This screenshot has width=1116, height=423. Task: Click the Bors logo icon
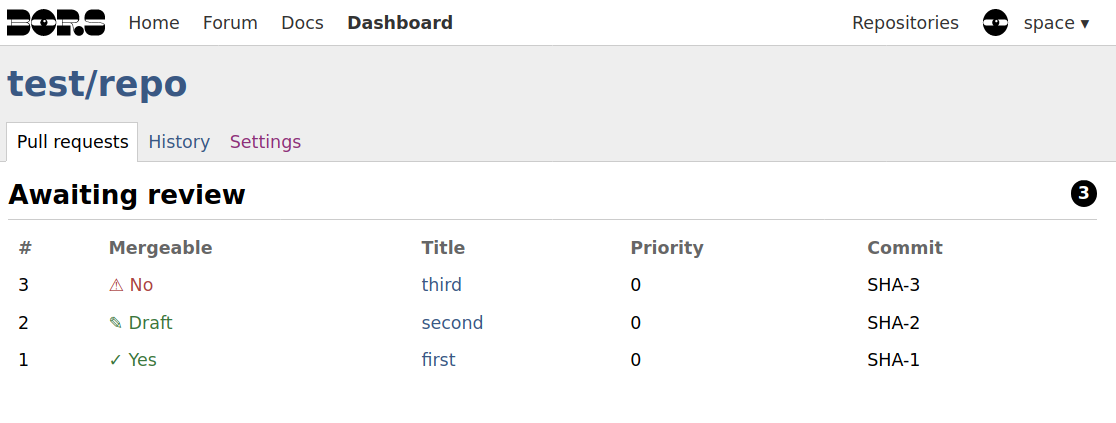click(56, 23)
